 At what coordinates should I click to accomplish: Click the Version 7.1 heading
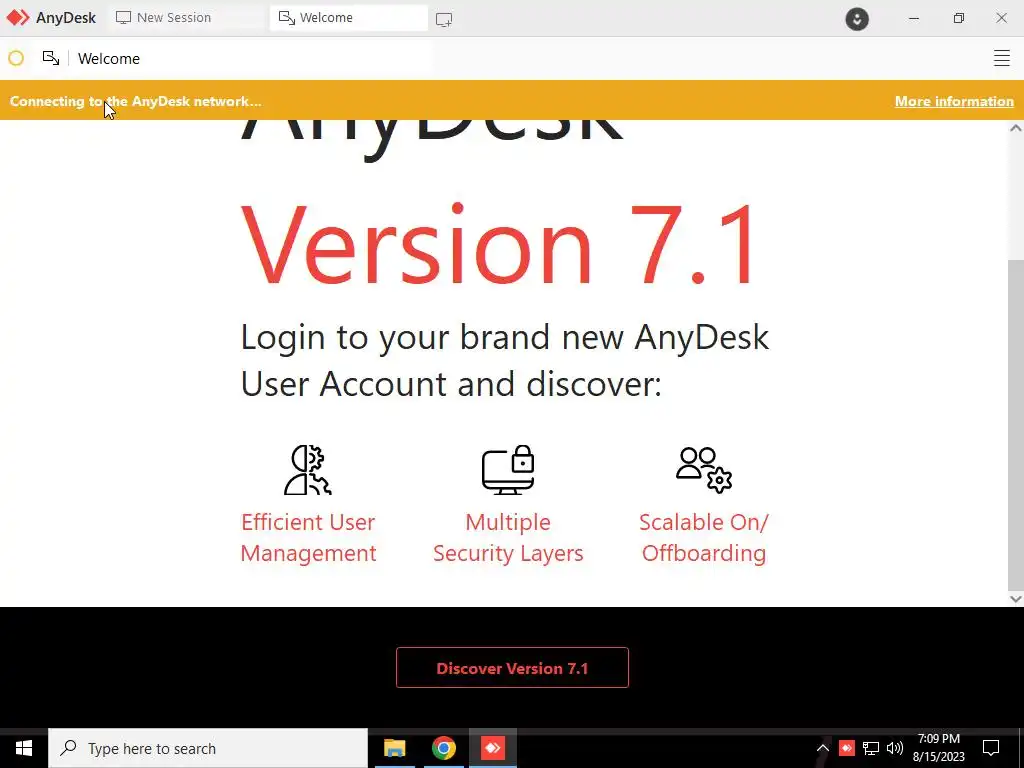(498, 245)
